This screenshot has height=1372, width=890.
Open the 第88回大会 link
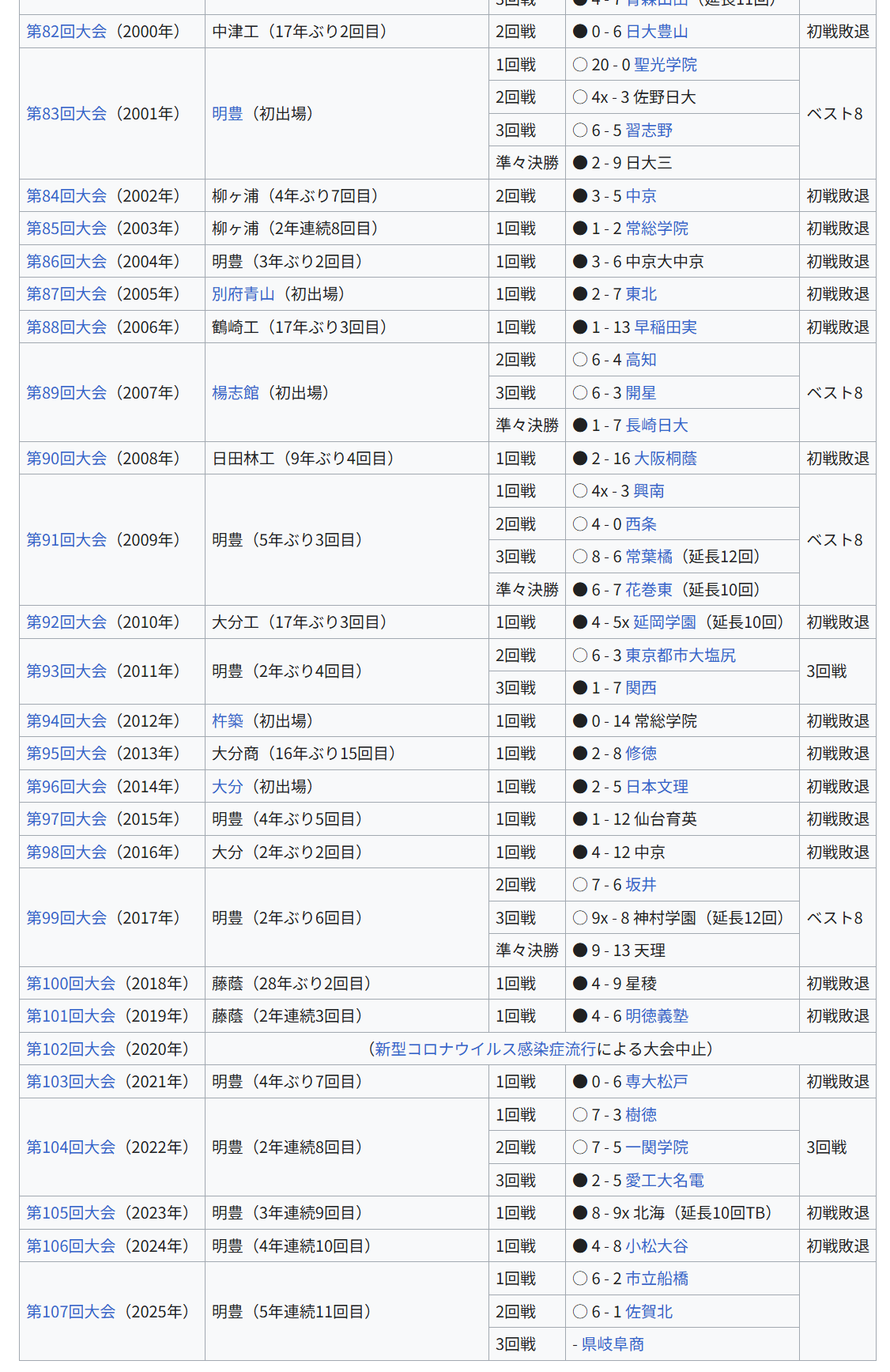pos(66,327)
